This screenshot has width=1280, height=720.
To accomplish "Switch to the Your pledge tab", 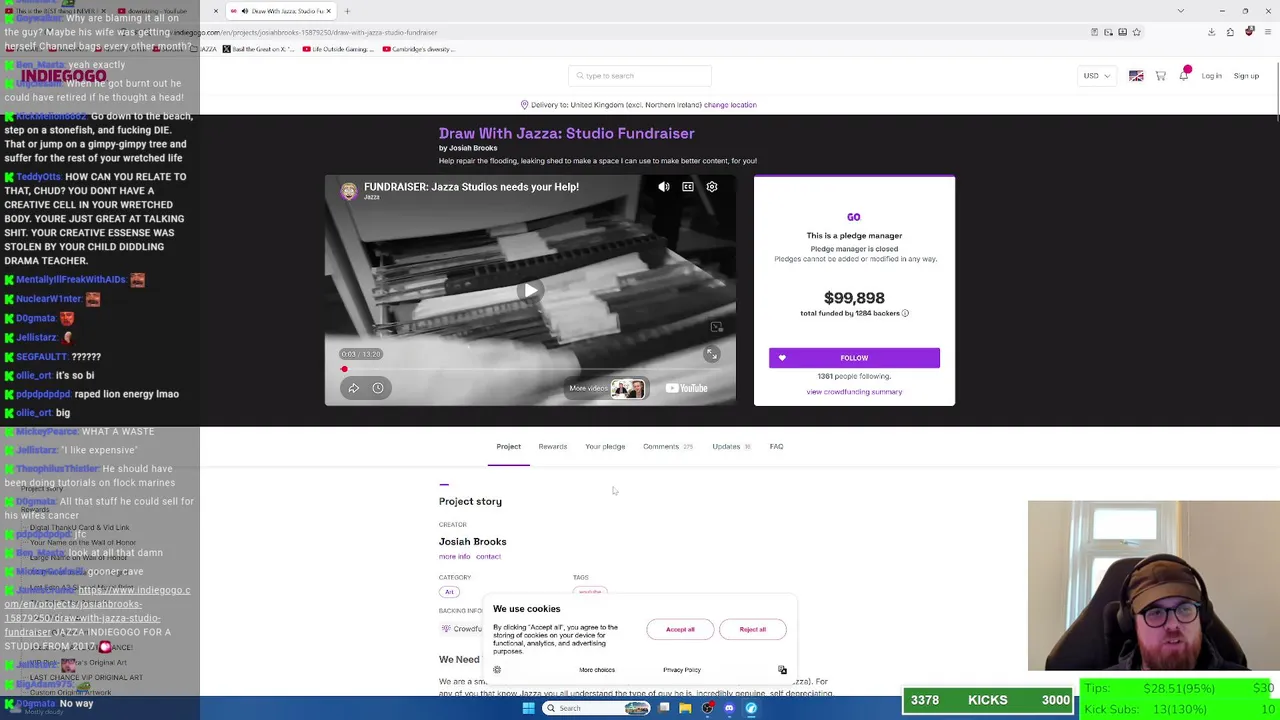I will [x=605, y=447].
